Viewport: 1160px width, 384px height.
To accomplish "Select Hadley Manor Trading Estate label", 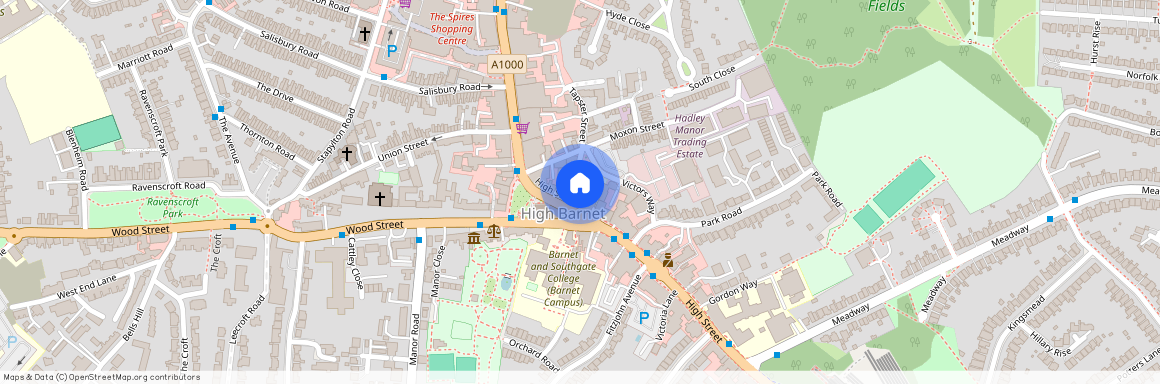I will pyautogui.click(x=690, y=136).
